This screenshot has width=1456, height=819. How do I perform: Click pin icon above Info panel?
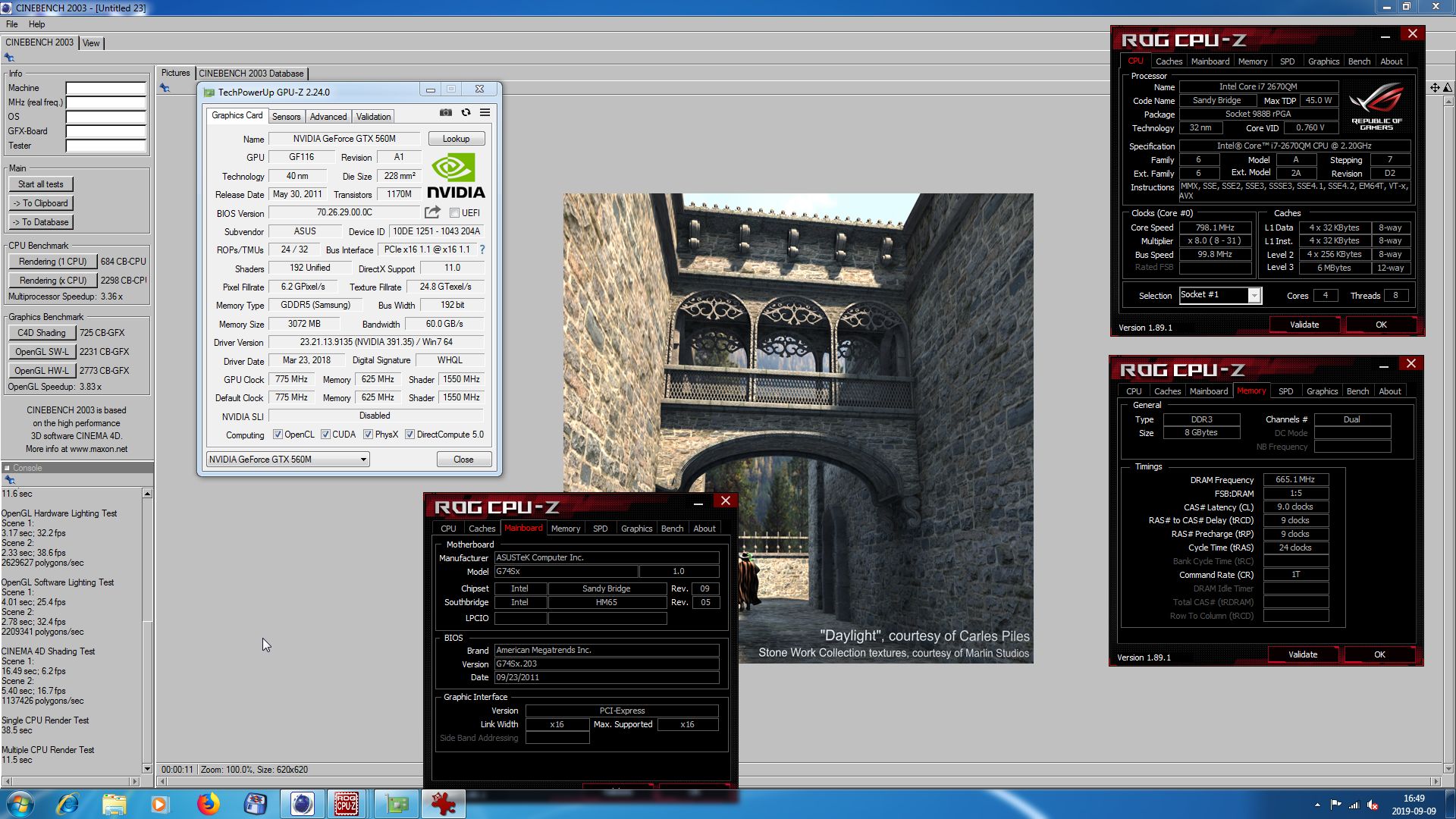click(9, 58)
